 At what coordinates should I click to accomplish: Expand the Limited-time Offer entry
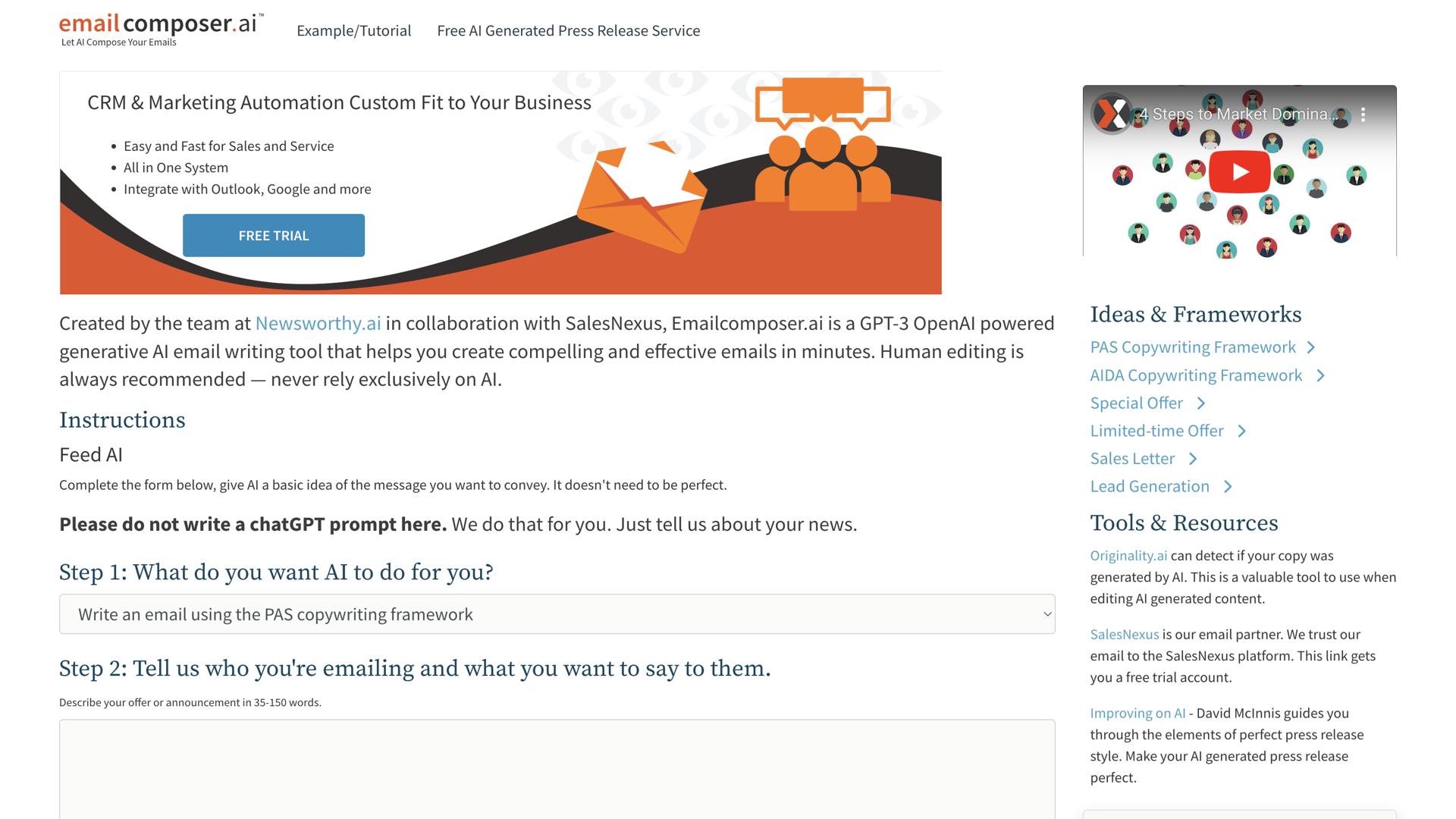point(1156,431)
